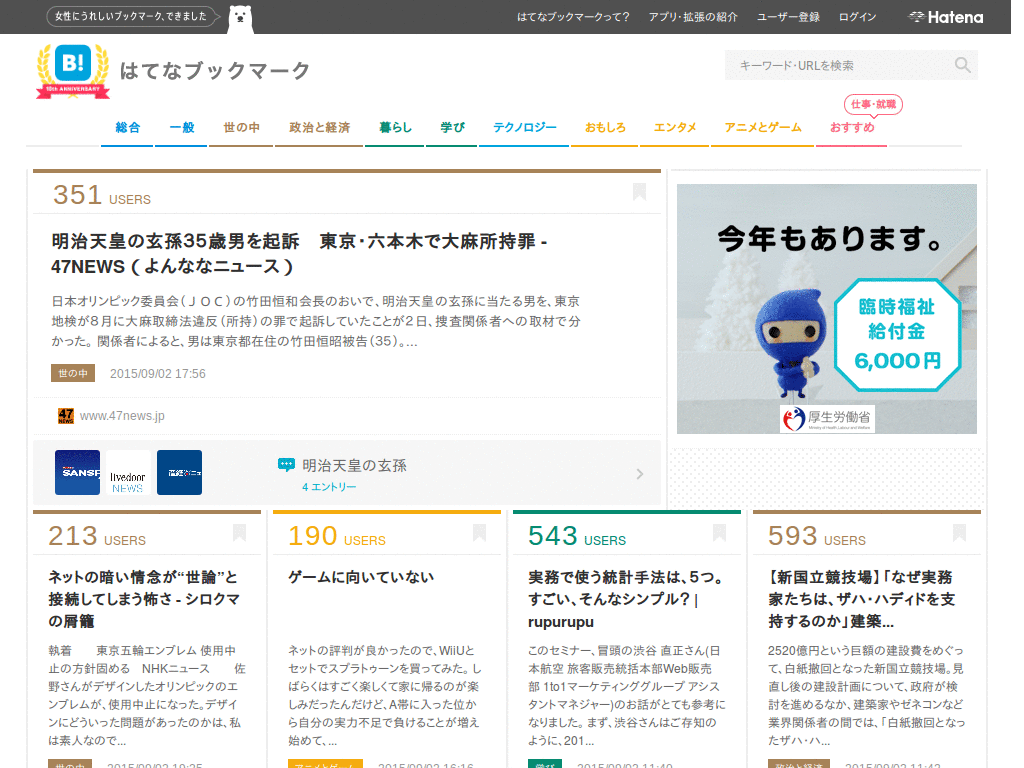Select the 世の中 category tab
Screen dimensions: 1024x768
point(241,127)
